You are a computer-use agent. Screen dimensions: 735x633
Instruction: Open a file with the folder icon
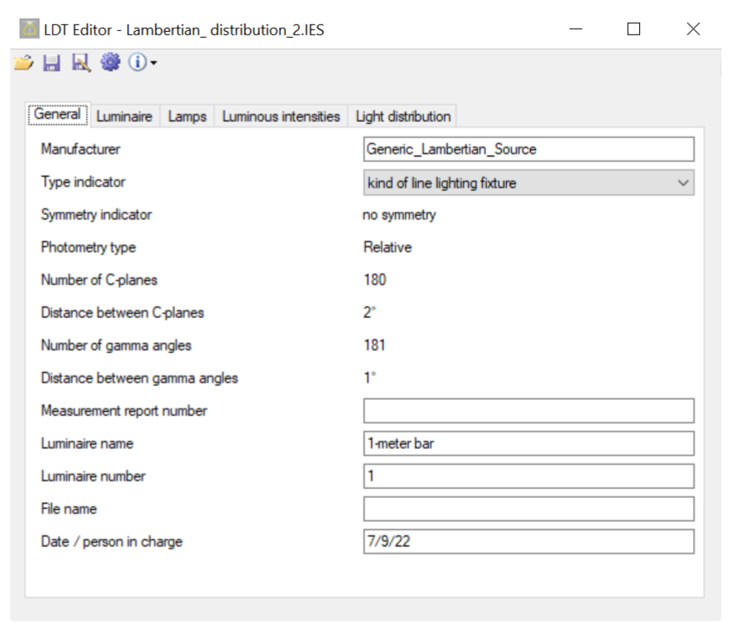(x=23, y=62)
